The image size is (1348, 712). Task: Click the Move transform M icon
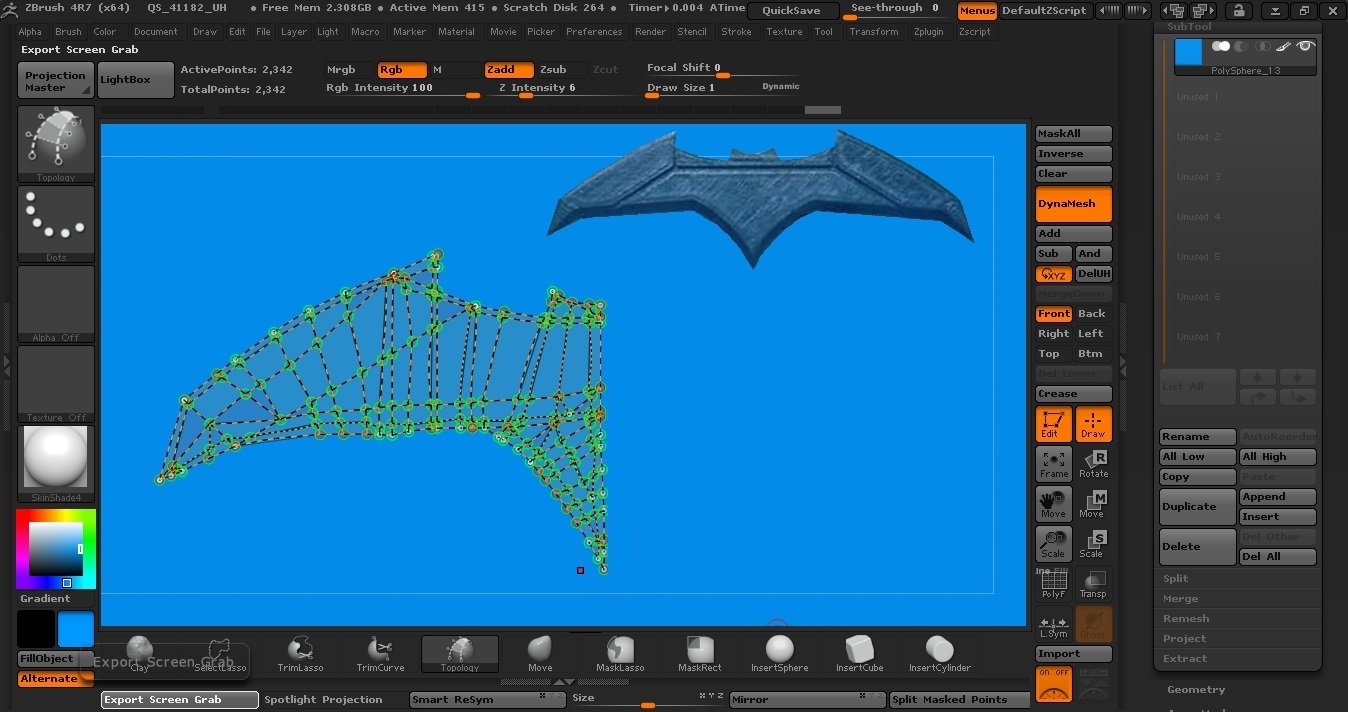[x=1094, y=504]
